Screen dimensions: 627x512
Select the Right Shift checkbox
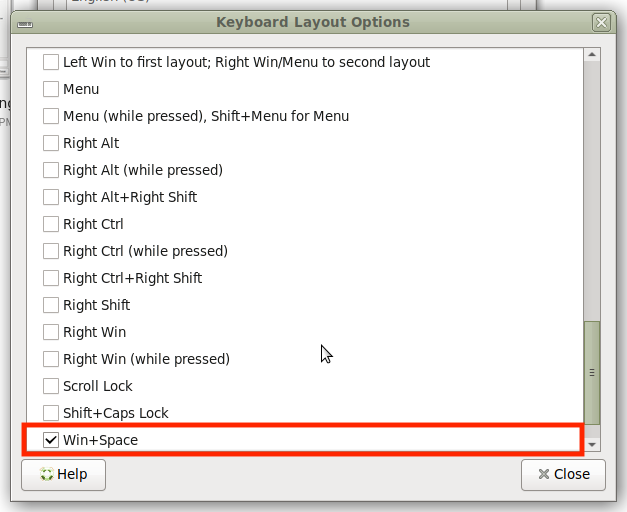coord(51,305)
